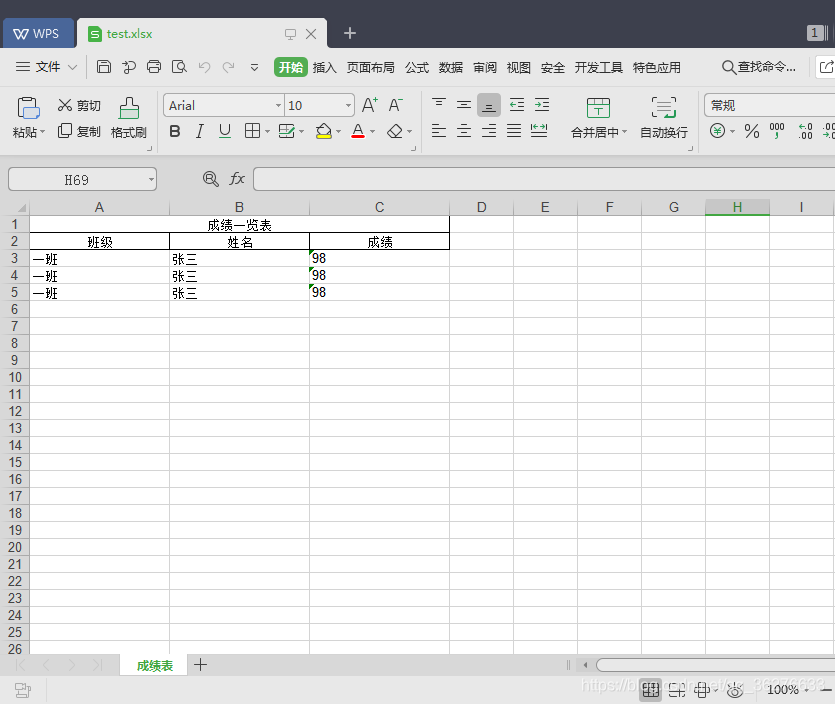Image resolution: width=835 pixels, height=704 pixels.
Task: Click the 粘贴 paste button
Action: (27, 114)
